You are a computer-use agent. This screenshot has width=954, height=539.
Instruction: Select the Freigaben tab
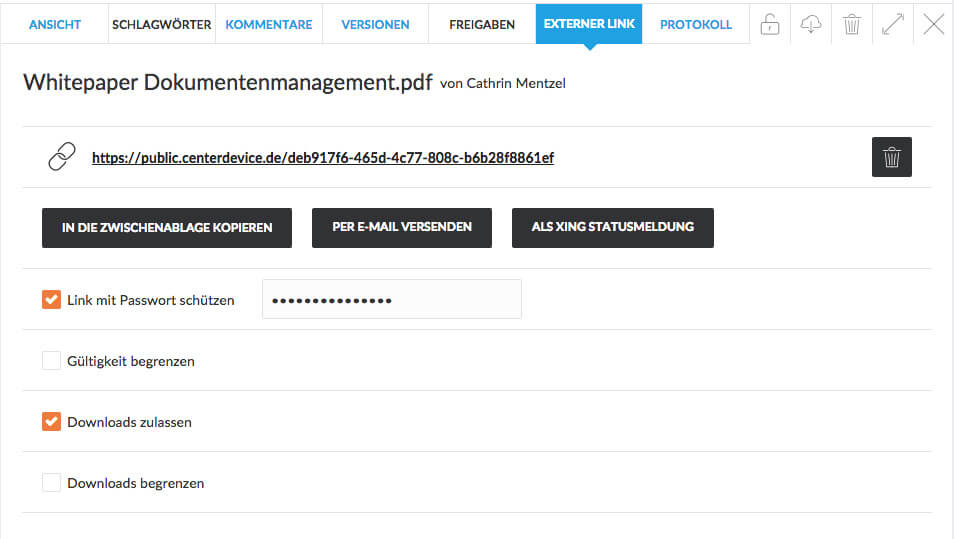coord(482,24)
